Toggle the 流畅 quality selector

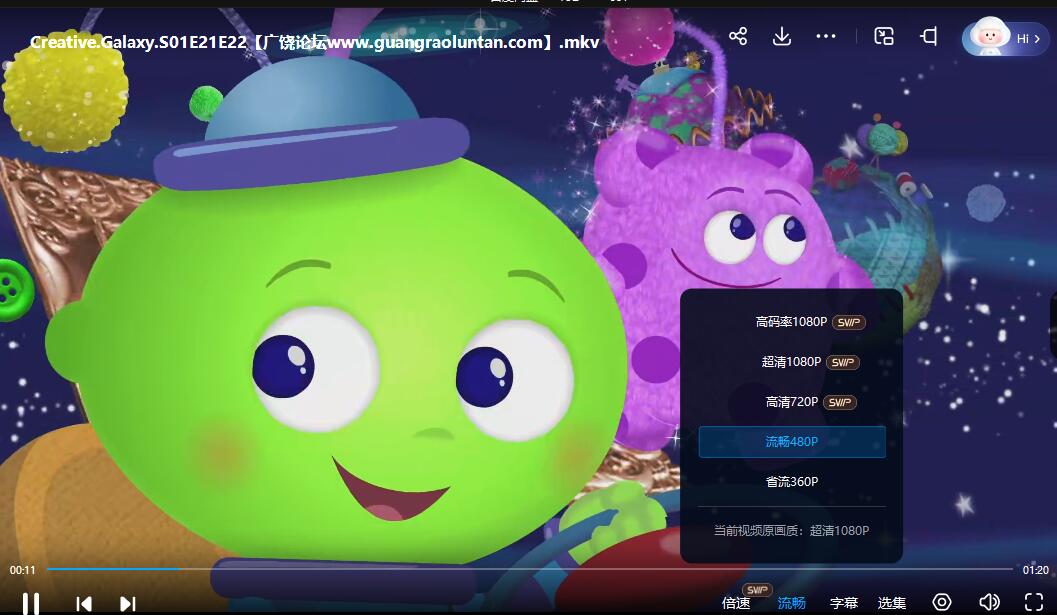point(791,603)
